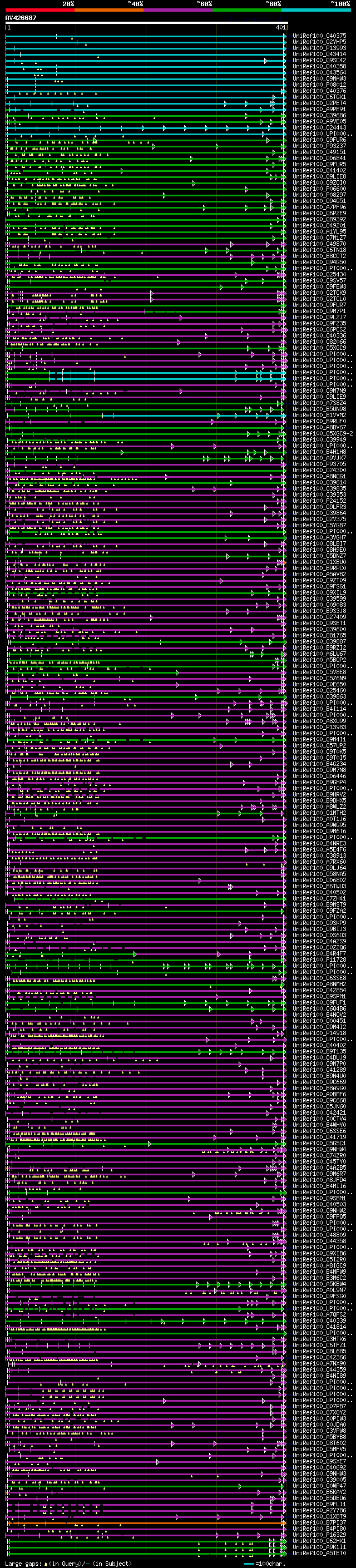Image resolution: width=356 pixels, height=1568 pixels.
Task: Select UniRef100_Q9MAW3 label
Action: click(319, 78)
